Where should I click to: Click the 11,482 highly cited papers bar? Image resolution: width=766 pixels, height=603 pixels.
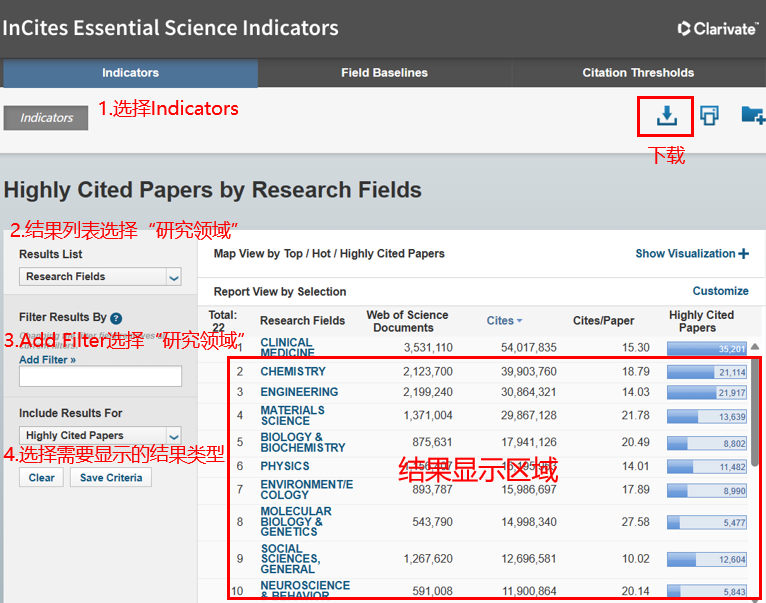click(x=706, y=467)
